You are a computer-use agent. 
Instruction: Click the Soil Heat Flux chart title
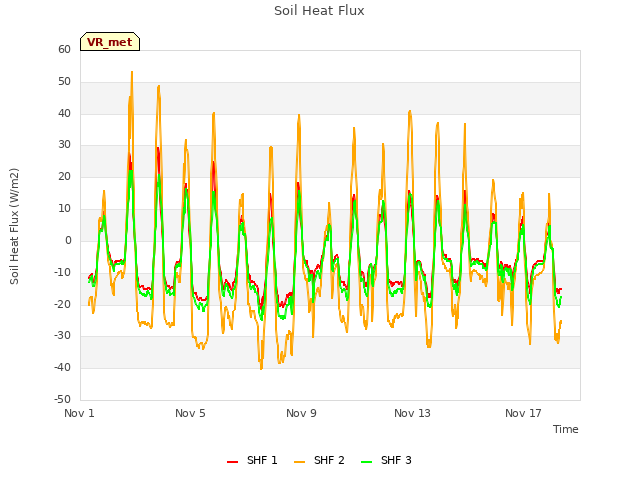[x=319, y=11]
